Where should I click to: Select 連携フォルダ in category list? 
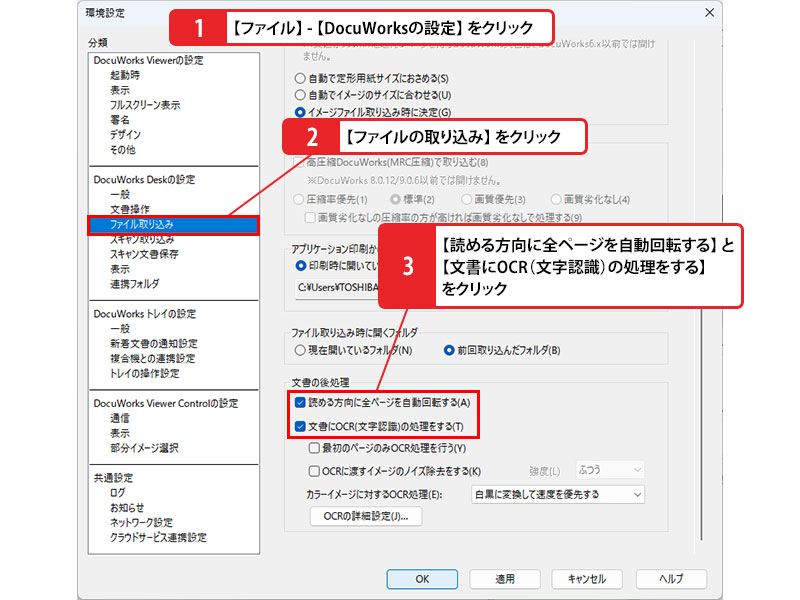tap(135, 284)
